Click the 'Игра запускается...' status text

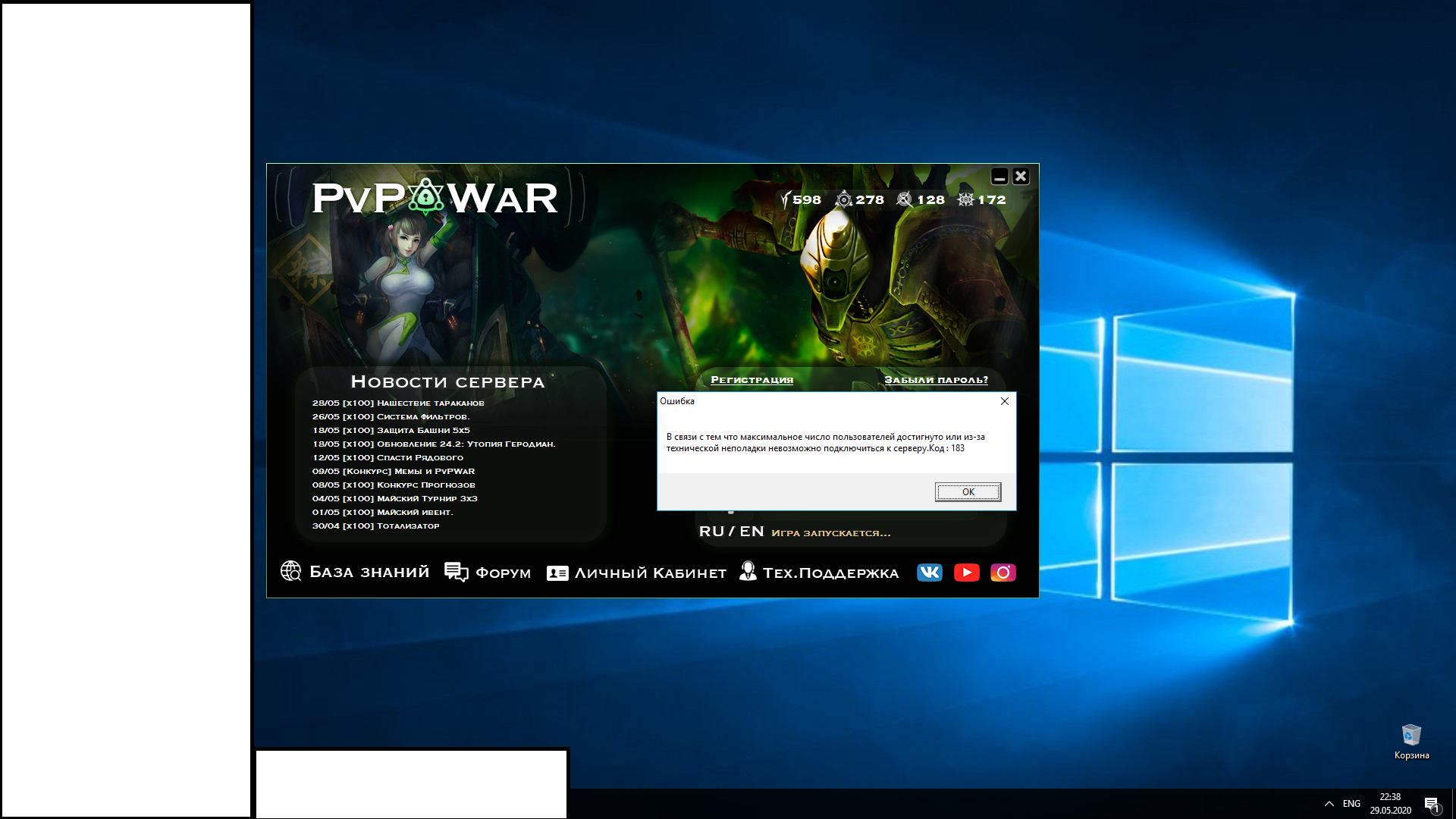[831, 533]
